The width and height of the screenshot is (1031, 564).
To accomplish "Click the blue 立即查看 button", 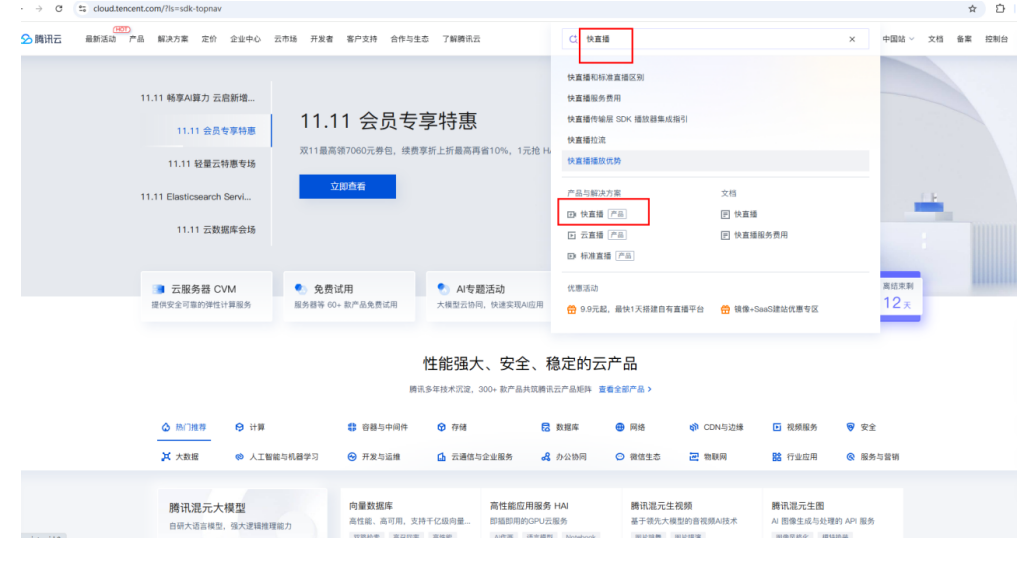I will click(x=347, y=187).
